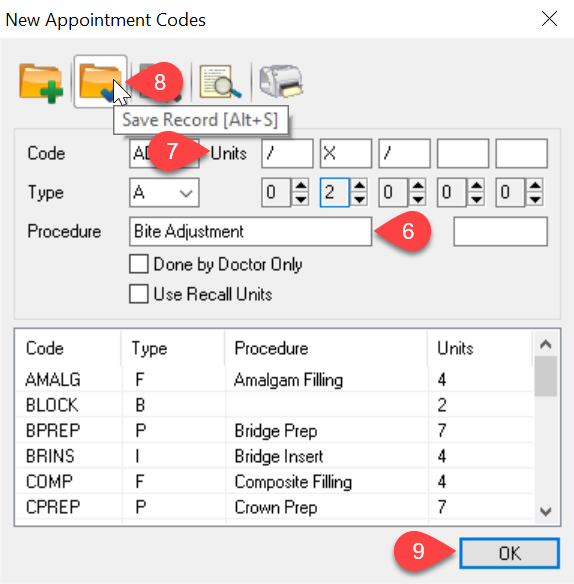Select the AMALG code row
The image size is (574, 584).
pyautogui.click(x=274, y=380)
